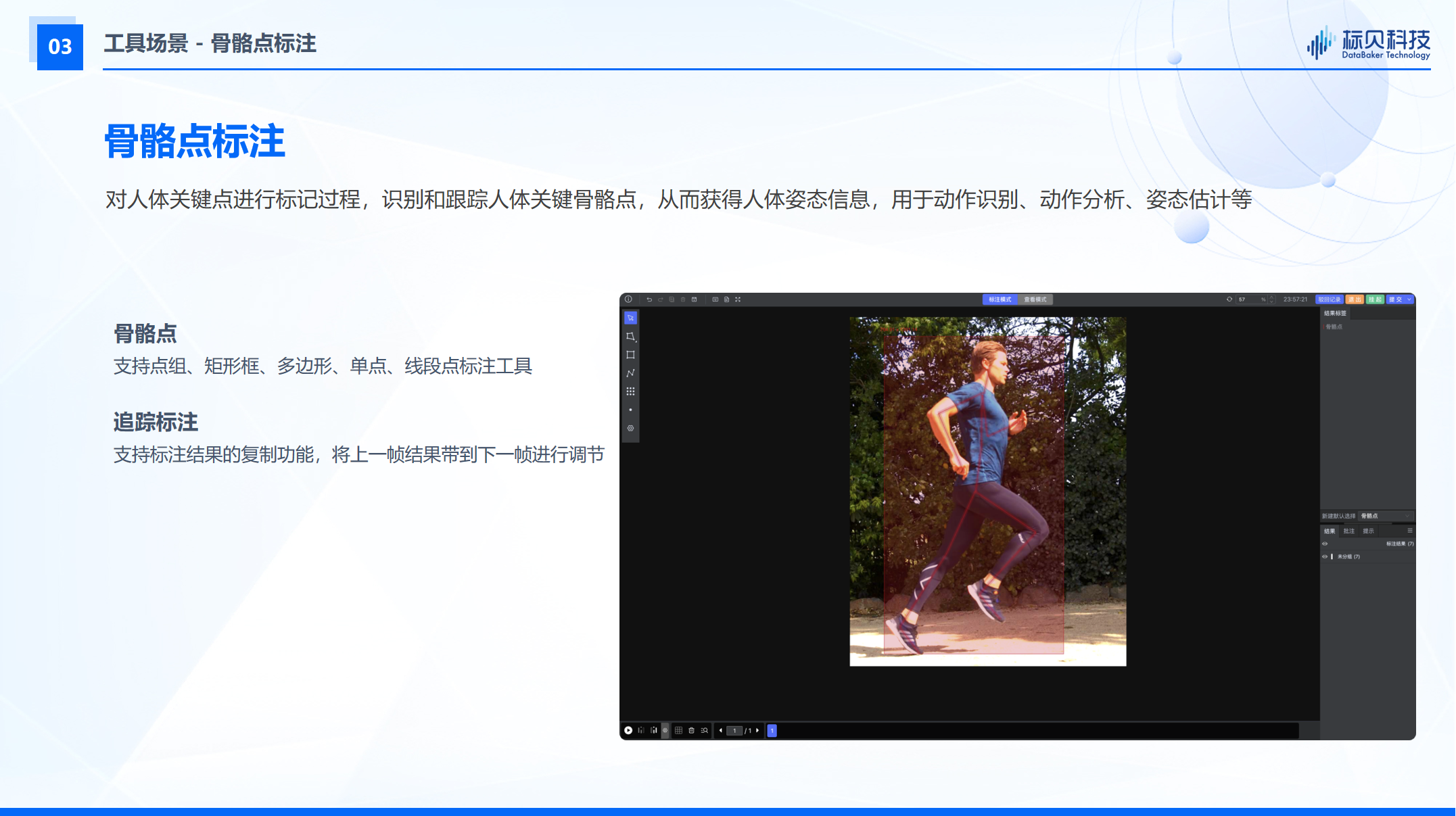Click the 23:57:21 timer text

[1295, 299]
